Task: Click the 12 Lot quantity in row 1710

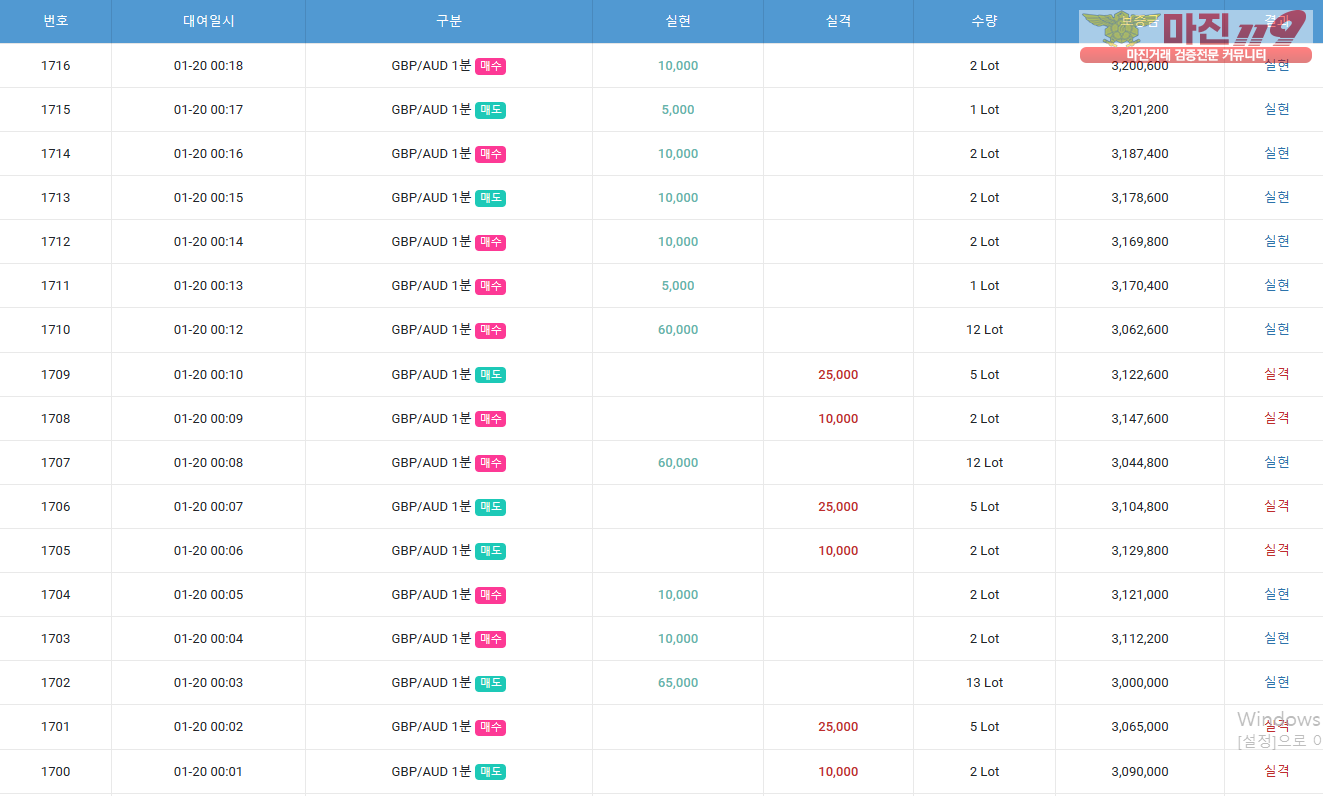Action: click(984, 330)
